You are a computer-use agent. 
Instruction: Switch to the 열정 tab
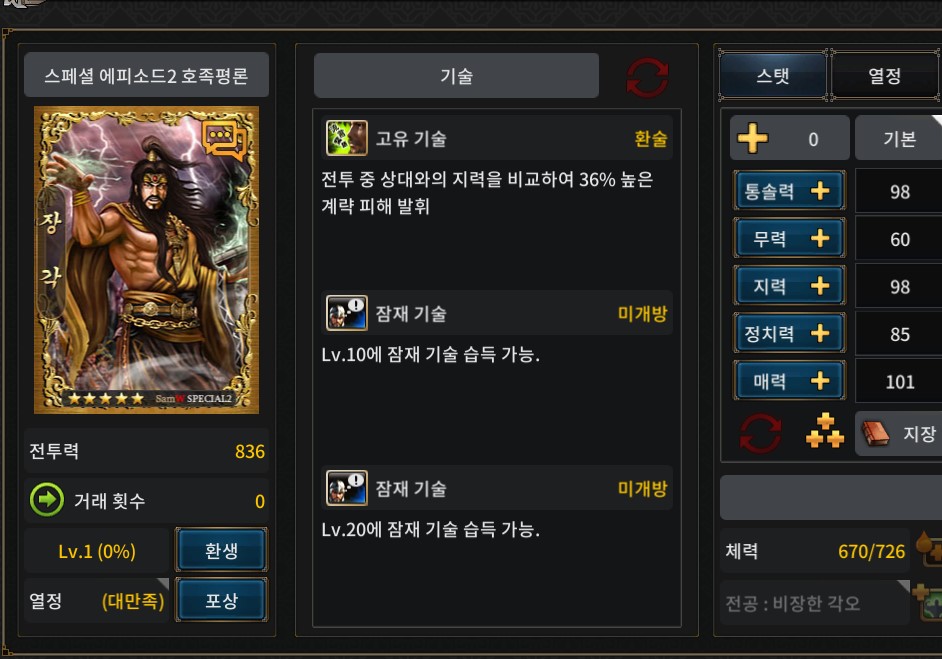(885, 76)
